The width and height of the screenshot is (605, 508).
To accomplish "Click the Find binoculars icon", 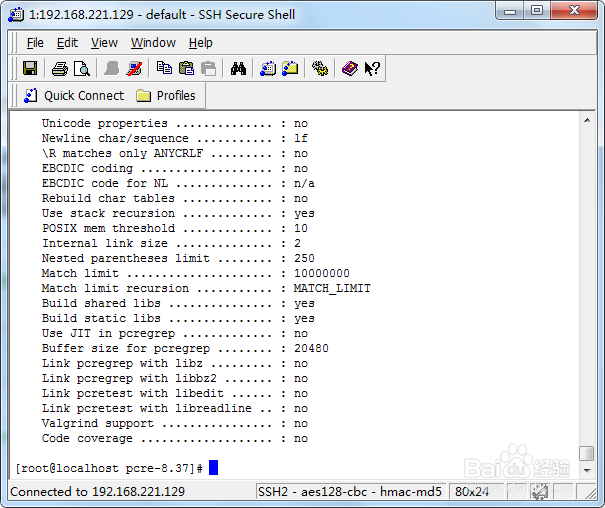I will pos(238,69).
